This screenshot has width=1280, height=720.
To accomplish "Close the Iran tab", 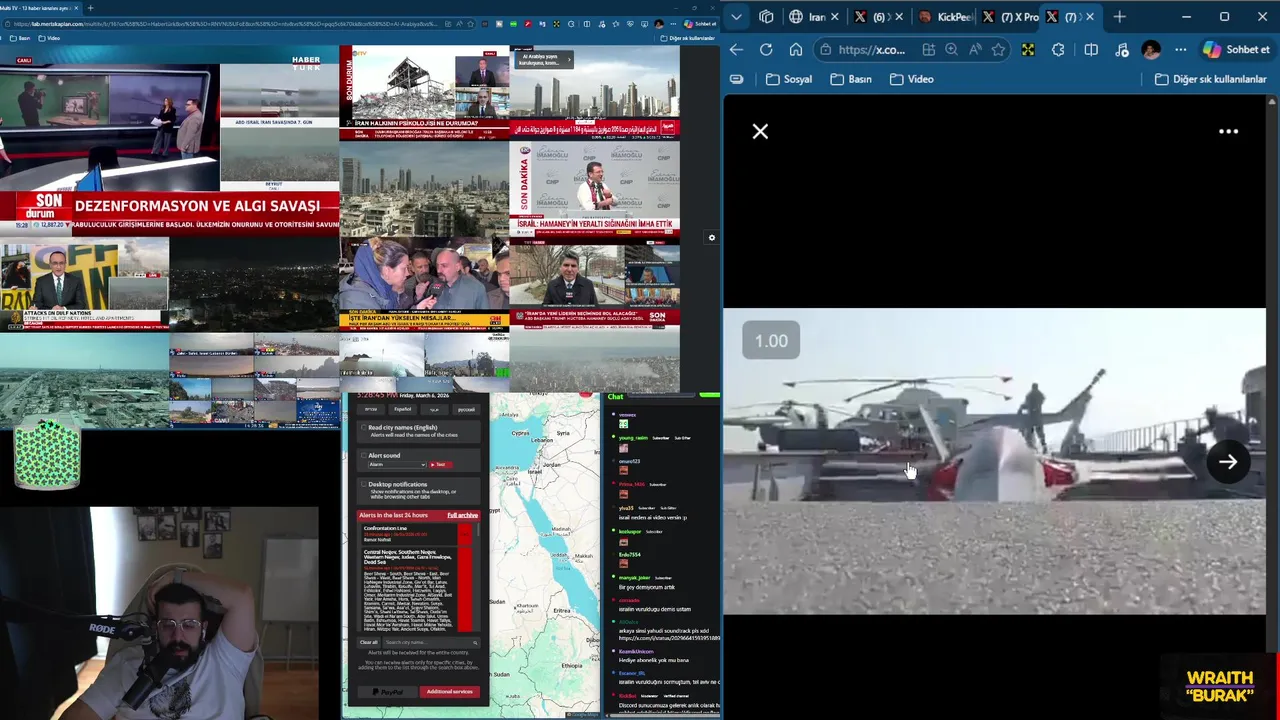I will 836,16.
